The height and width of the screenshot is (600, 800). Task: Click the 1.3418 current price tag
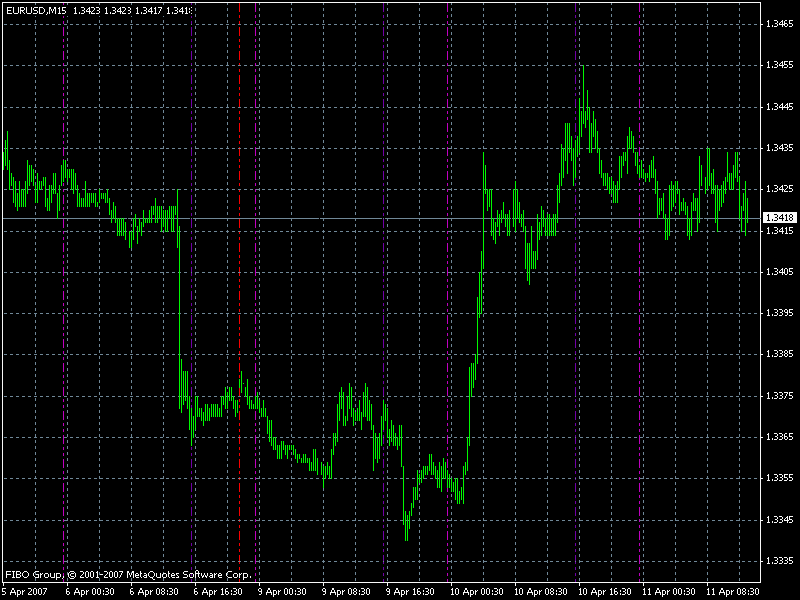780,218
